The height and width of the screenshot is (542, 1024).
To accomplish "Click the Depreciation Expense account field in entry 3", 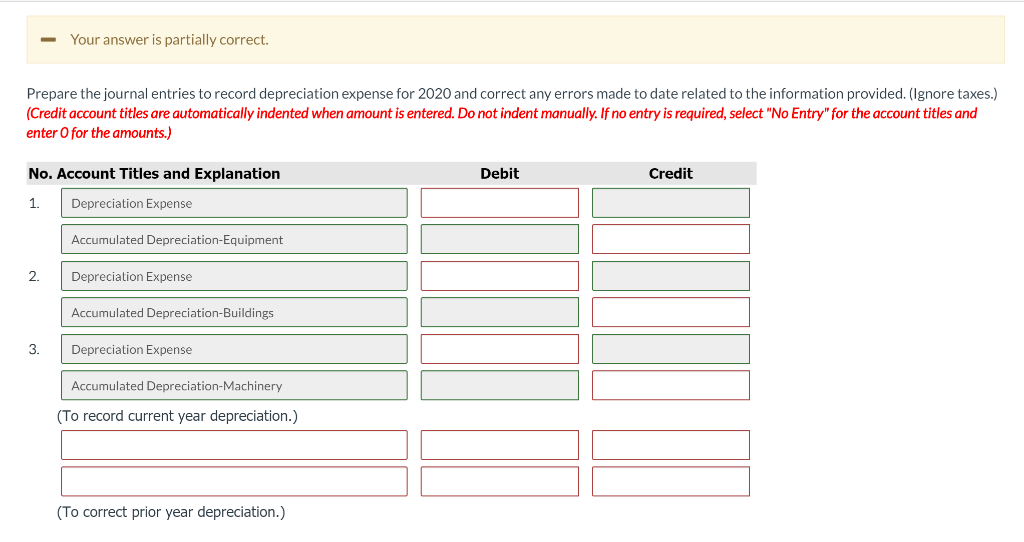I will pyautogui.click(x=234, y=349).
